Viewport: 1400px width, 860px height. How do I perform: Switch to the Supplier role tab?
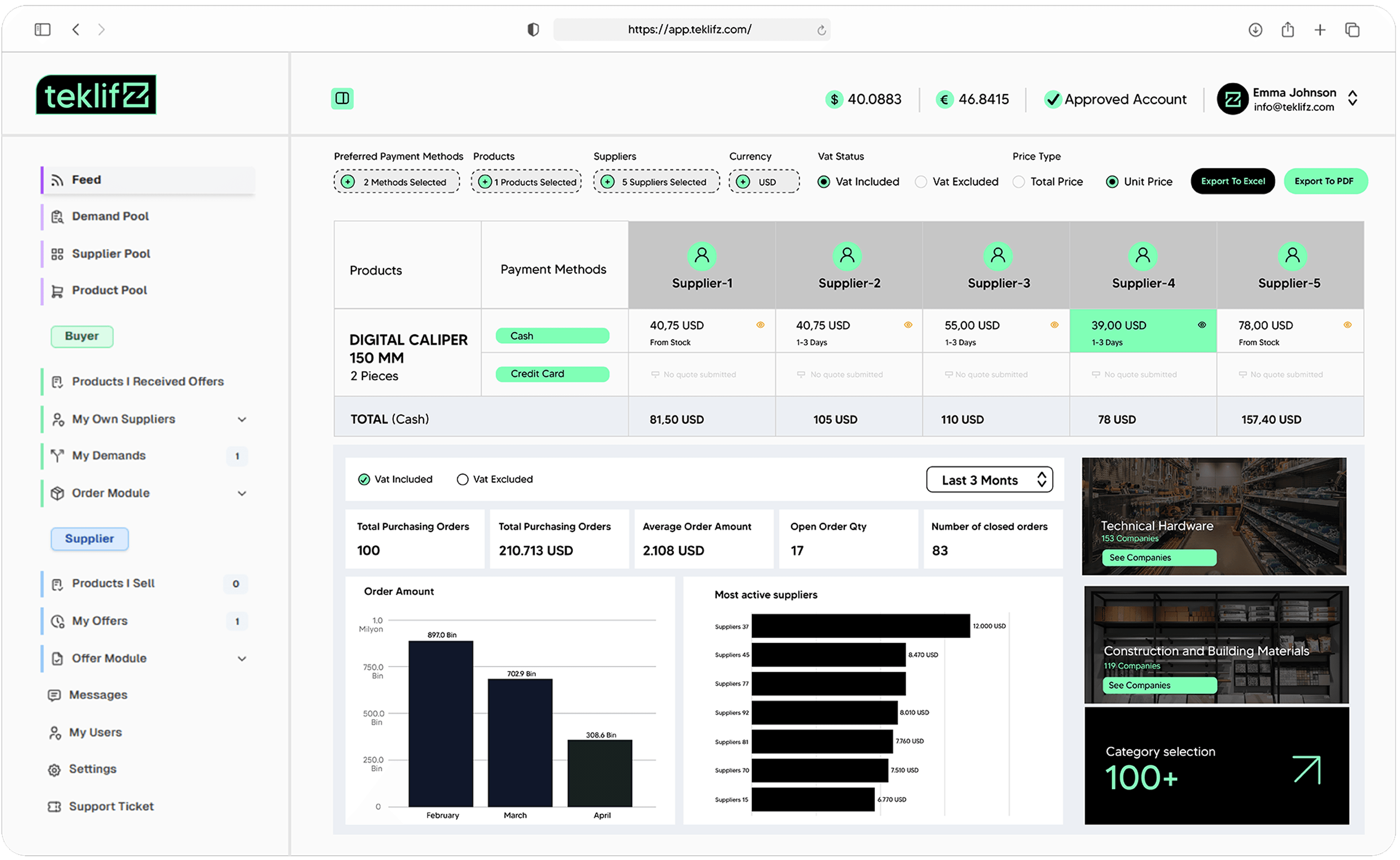click(89, 538)
